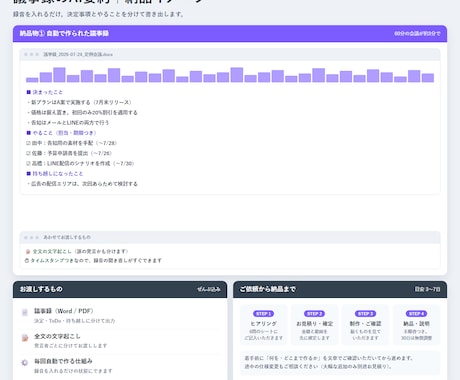Image resolution: width=460 pixels, height=380 pixels.
Task: Click the STEP 2 badge
Action: click(x=314, y=314)
